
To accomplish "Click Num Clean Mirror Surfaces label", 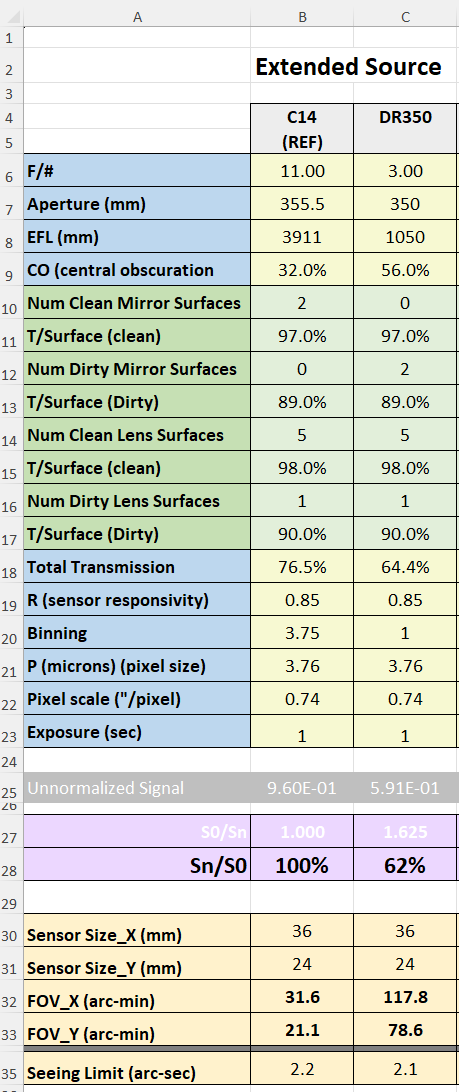I will 137,303.
